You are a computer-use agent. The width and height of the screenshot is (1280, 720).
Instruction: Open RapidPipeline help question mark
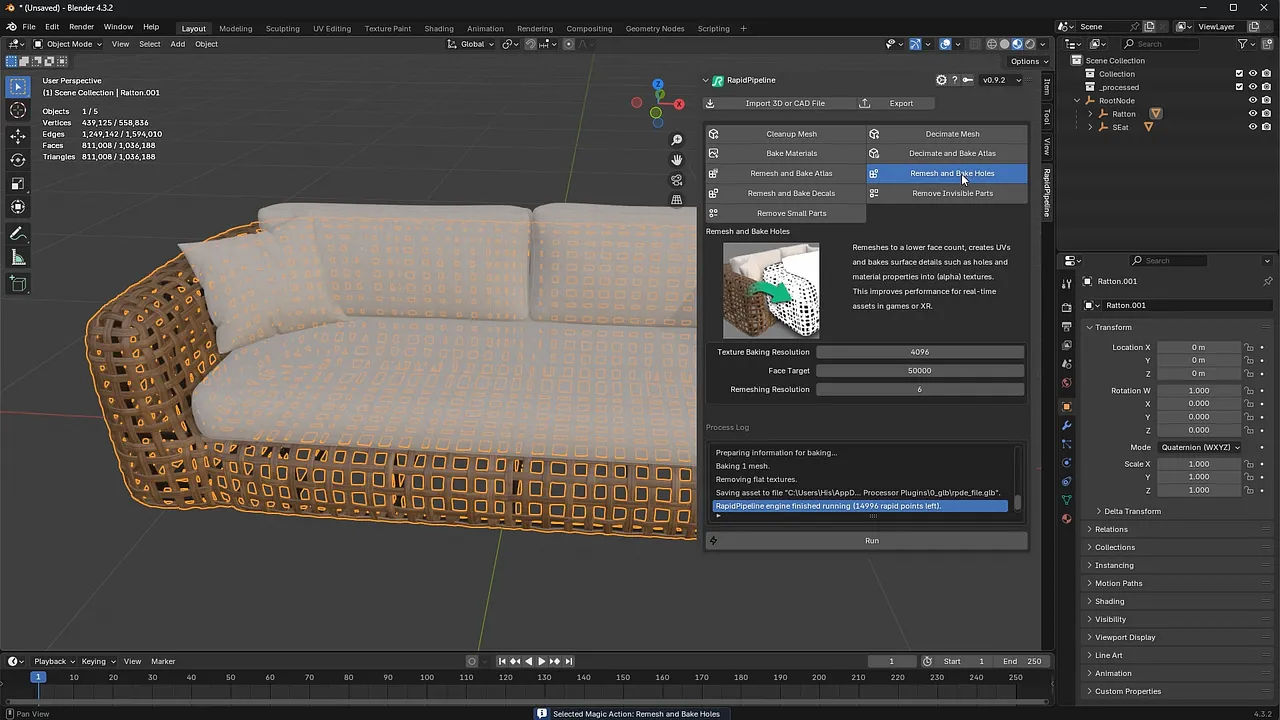coord(954,80)
